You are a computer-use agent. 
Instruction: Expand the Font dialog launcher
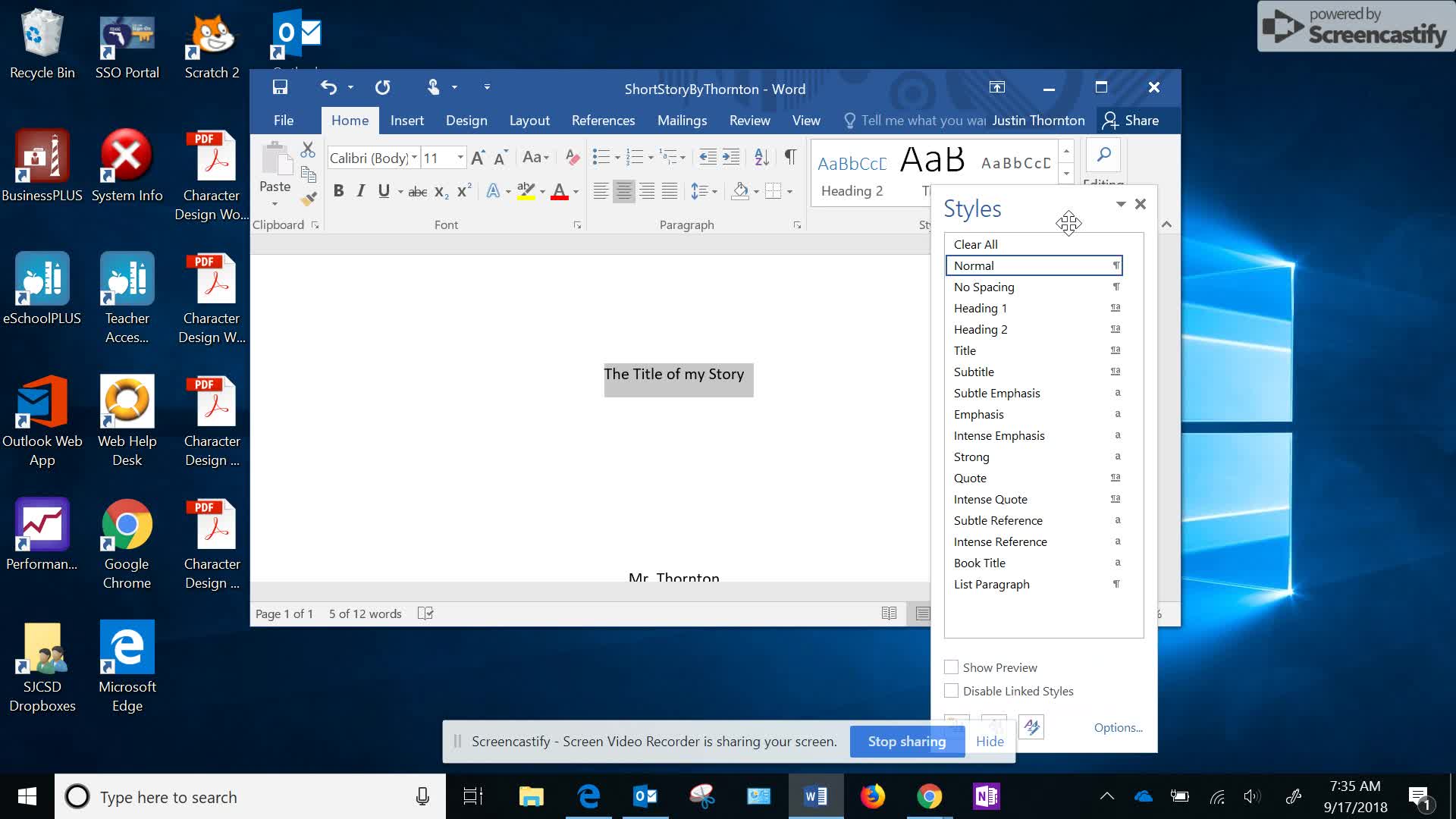pyautogui.click(x=577, y=225)
